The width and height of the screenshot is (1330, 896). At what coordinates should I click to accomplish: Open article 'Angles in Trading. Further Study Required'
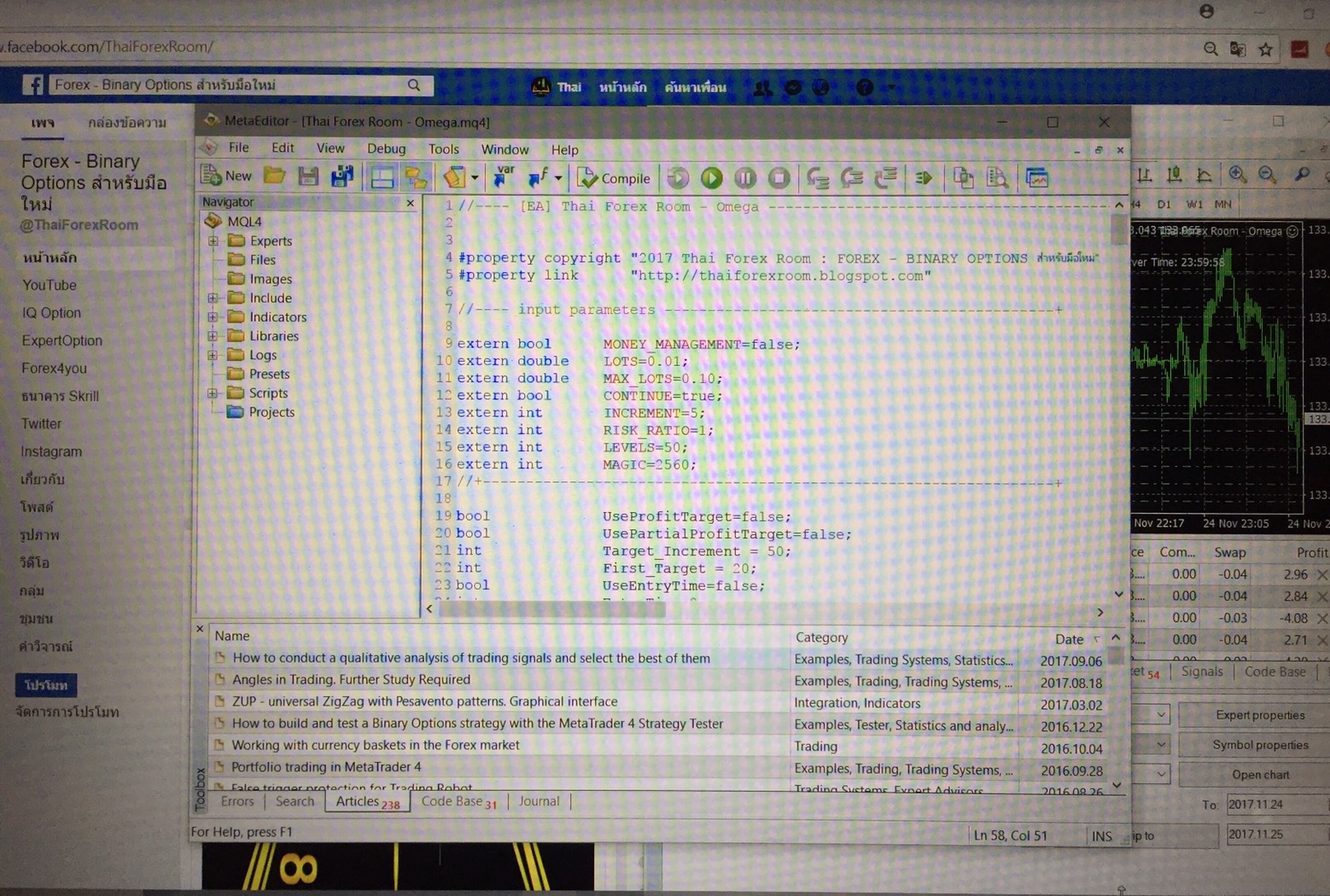click(351, 680)
